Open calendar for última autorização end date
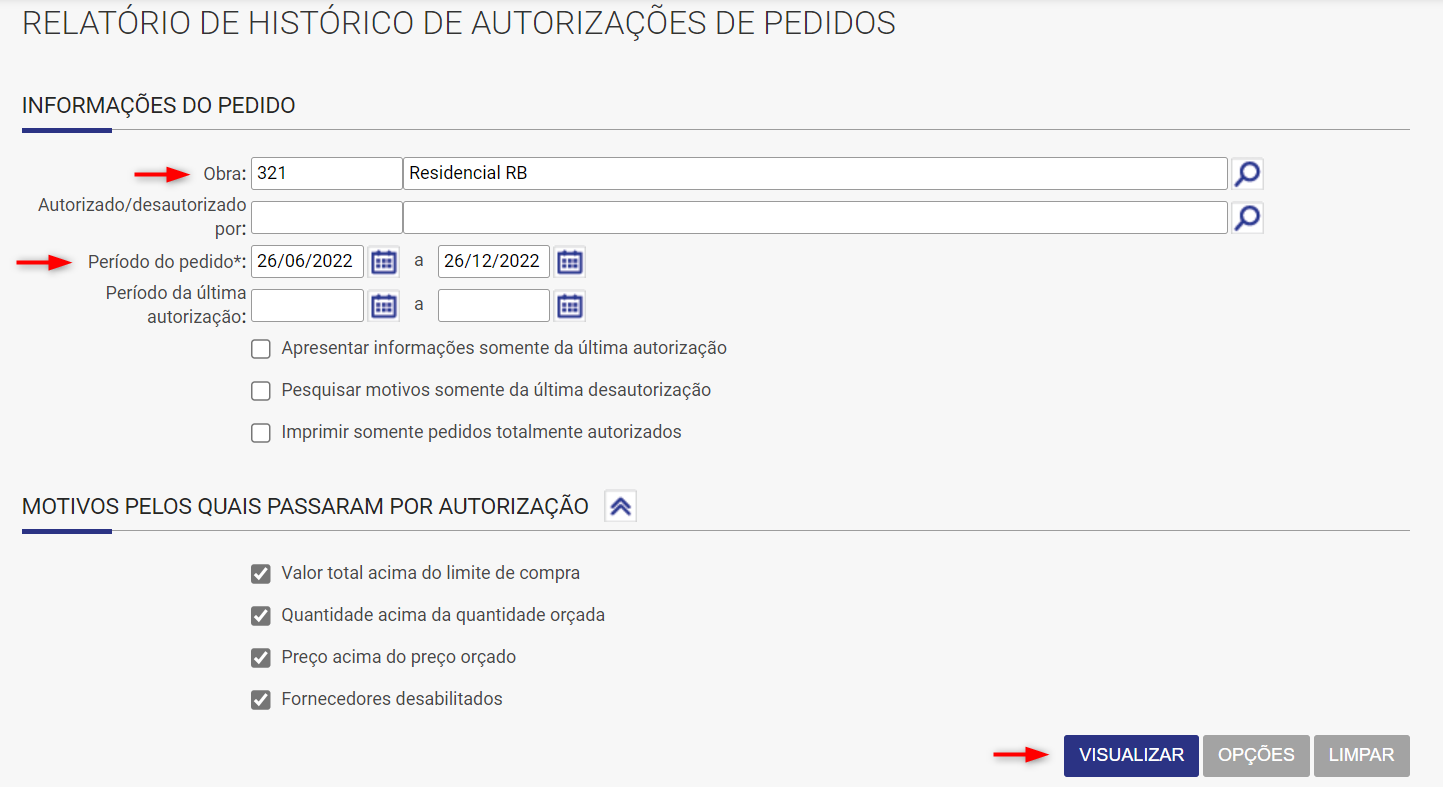Screen dimensions: 1443x787 click(570, 306)
